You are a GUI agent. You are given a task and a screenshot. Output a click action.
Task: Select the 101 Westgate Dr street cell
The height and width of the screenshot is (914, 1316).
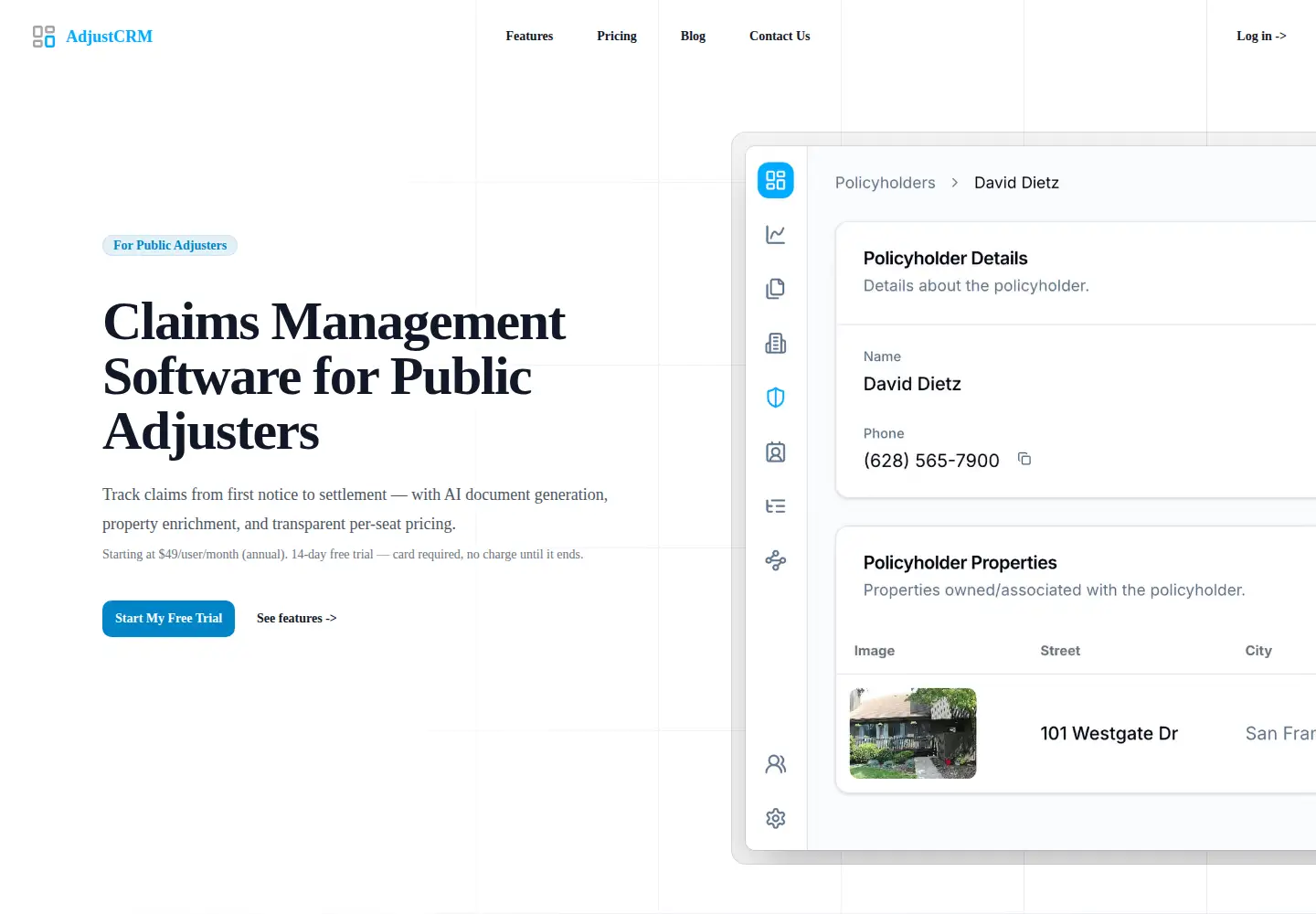click(x=1109, y=734)
